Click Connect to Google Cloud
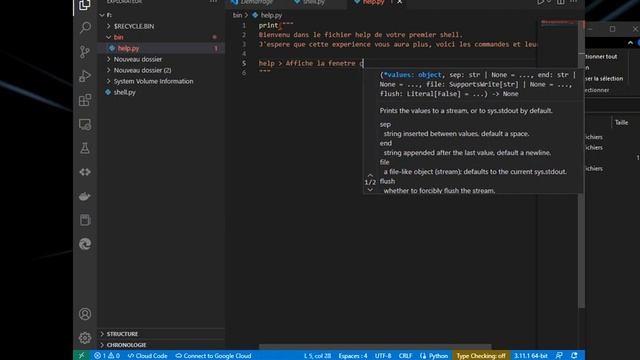This screenshot has height=360, width=640. 213,356
